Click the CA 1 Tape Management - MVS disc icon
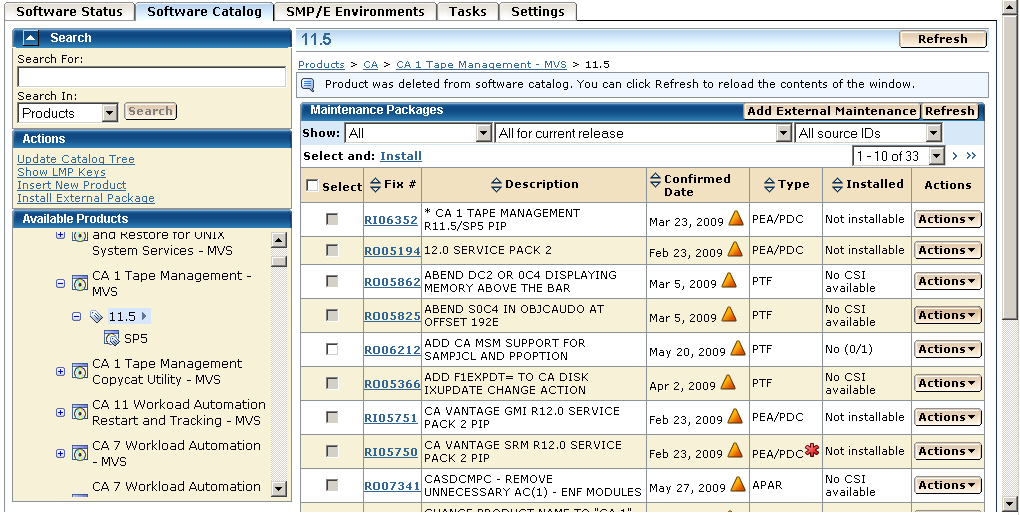The image size is (1020, 515). (80, 284)
